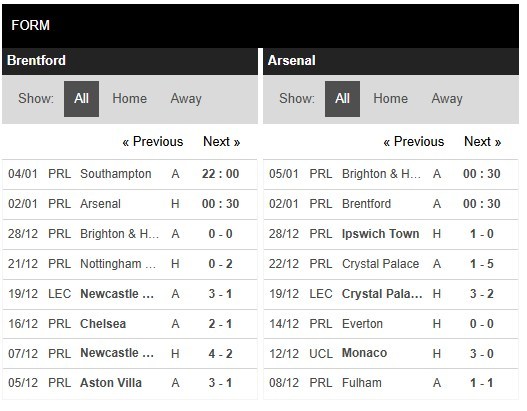The height and width of the screenshot is (411, 527).
Task: Open Brentford vs Aston Villa 3-1 result
Action: coord(130,383)
